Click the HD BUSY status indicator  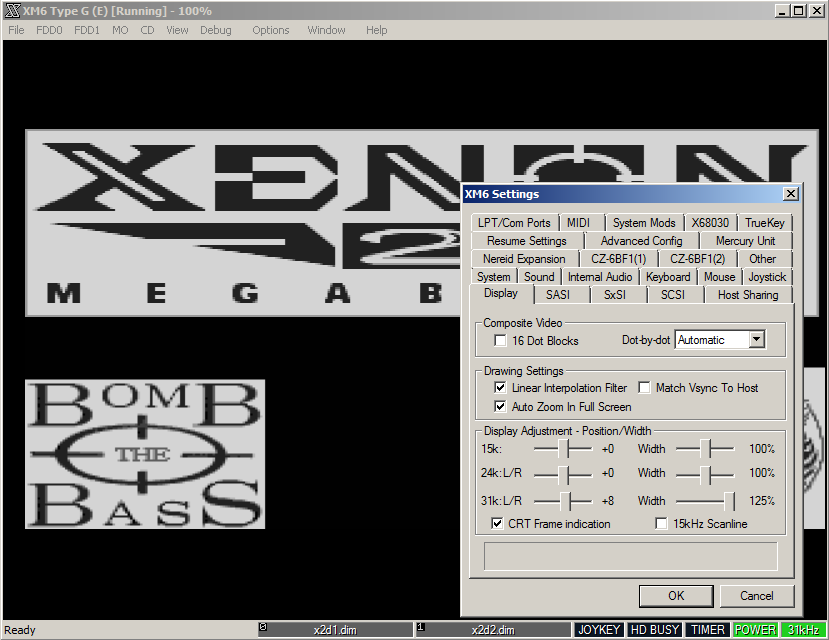click(655, 630)
